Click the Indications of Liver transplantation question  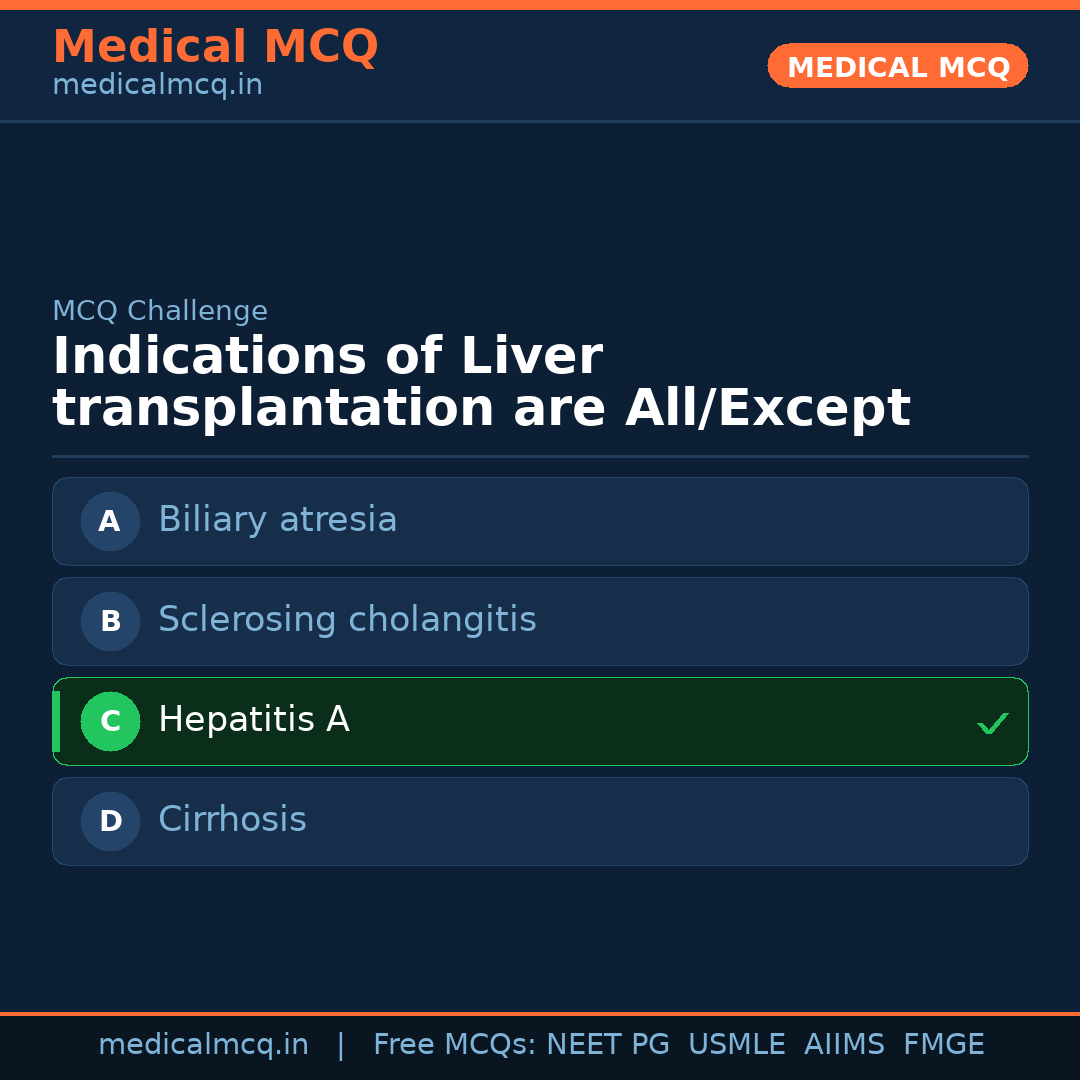pos(480,383)
